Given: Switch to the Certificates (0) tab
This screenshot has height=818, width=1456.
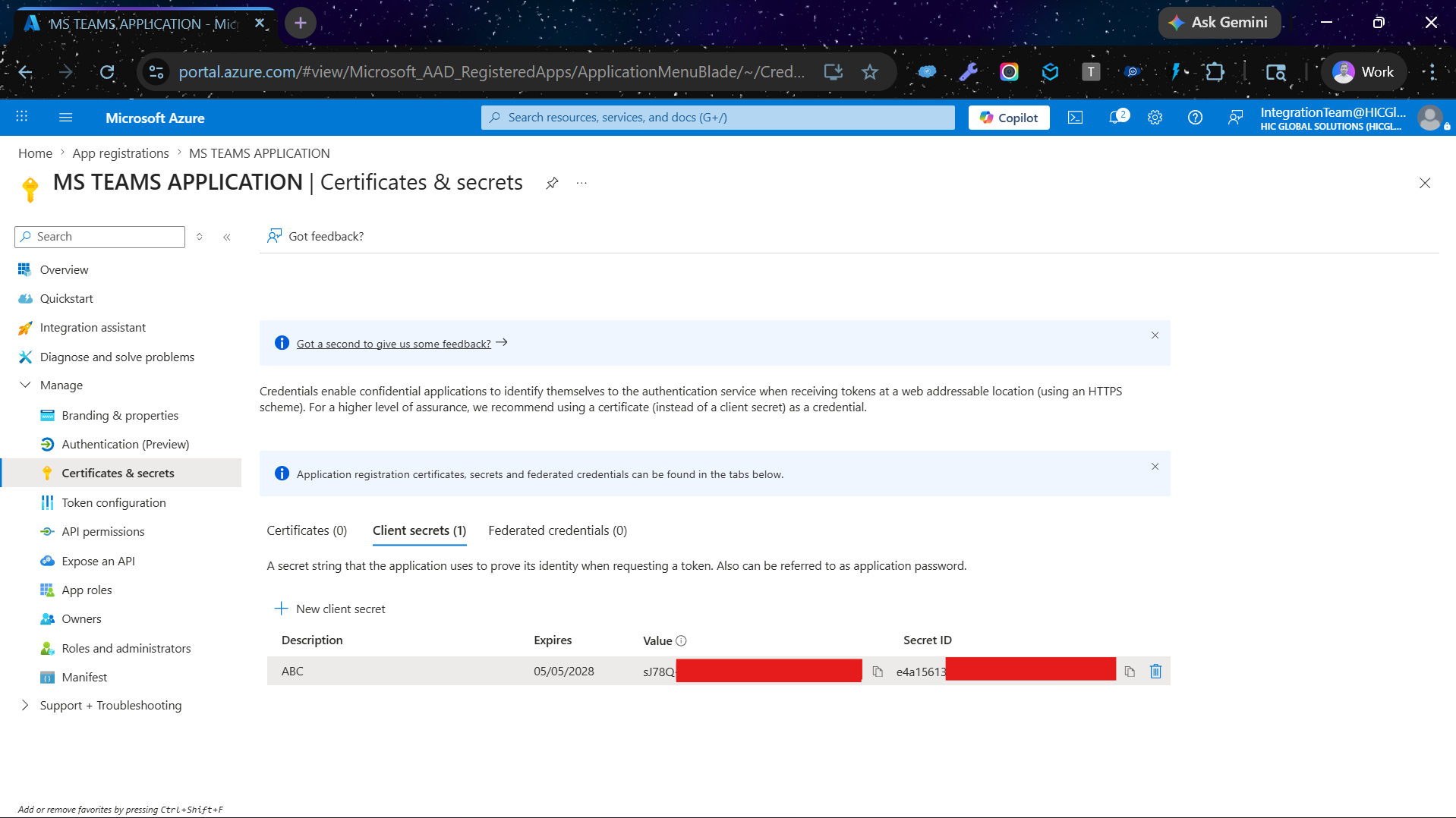Looking at the screenshot, I should coord(307,530).
